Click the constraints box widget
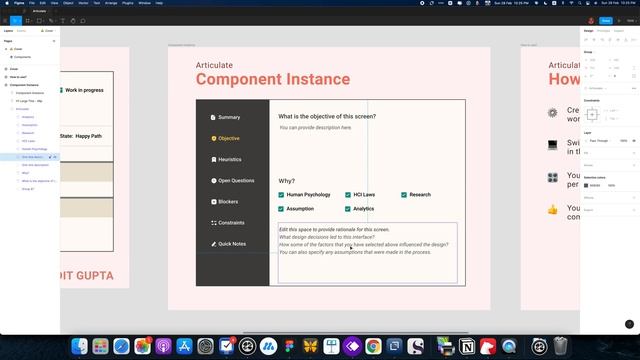 click(592, 114)
